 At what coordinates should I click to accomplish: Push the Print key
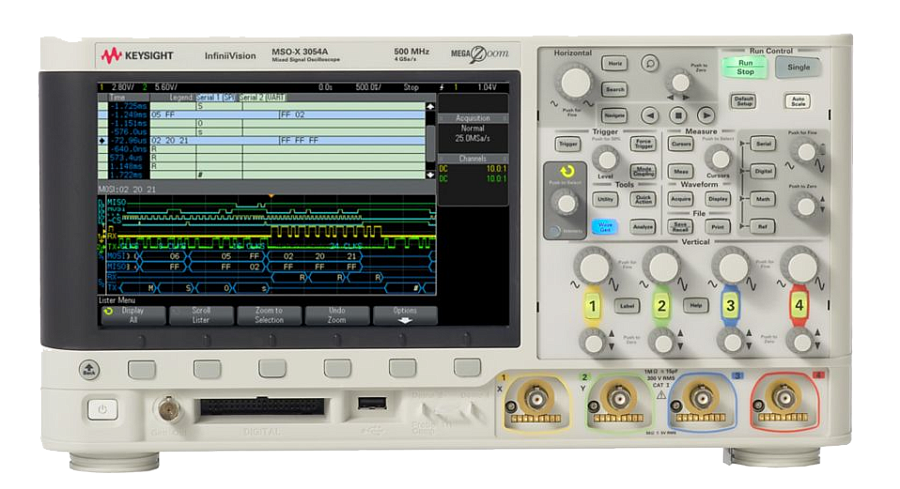point(717,227)
